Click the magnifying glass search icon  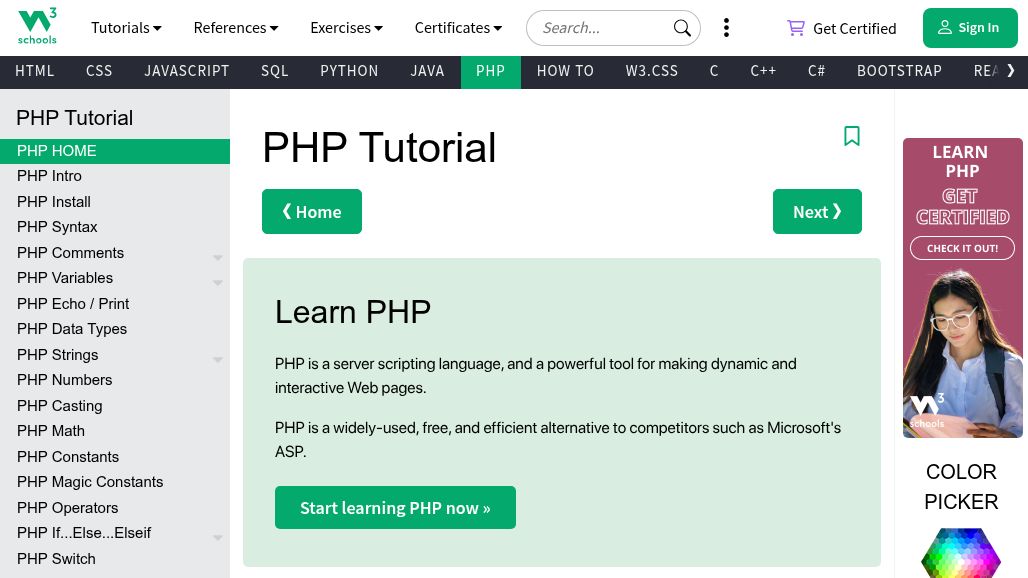coord(682,28)
